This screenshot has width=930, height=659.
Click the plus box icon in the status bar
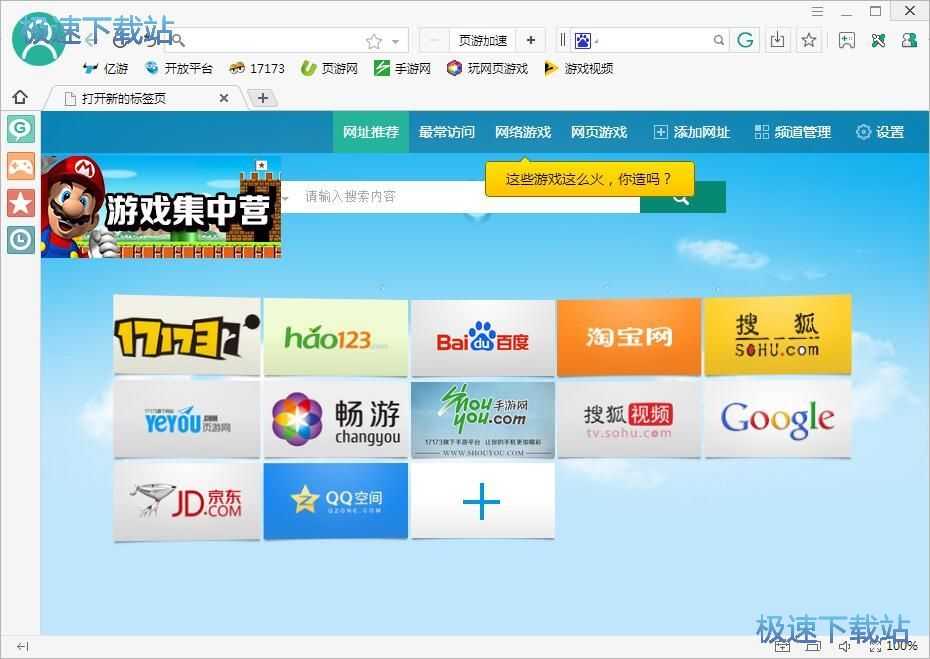click(782, 647)
